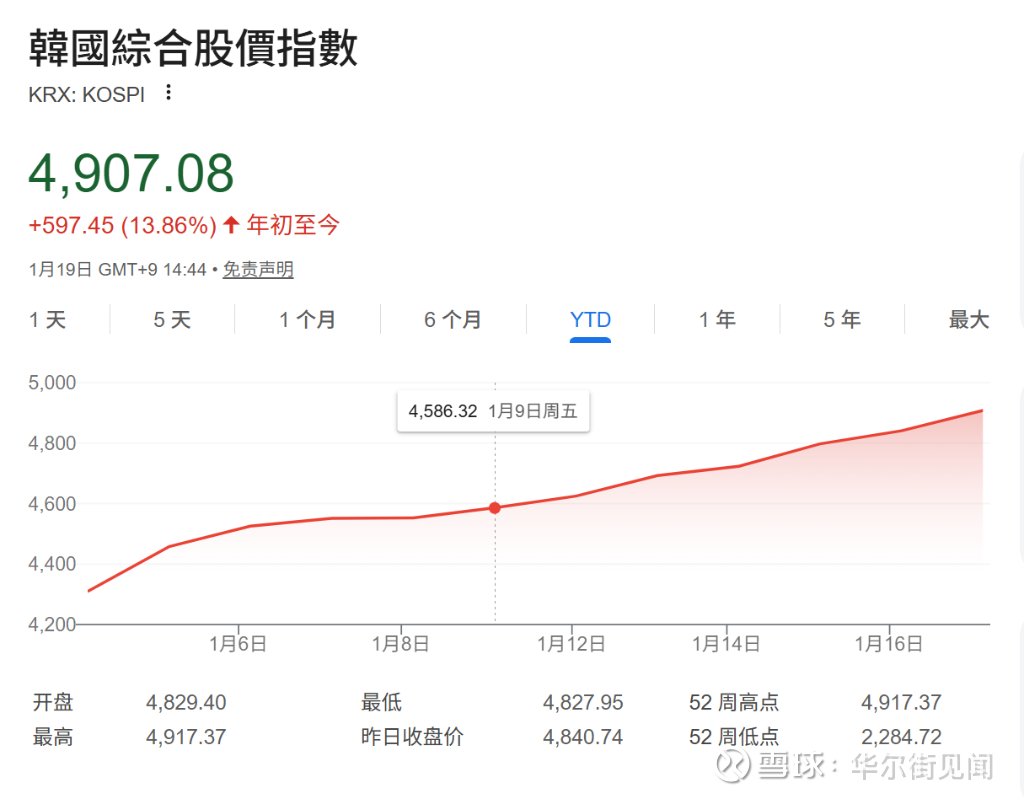Show the 最大 historical range
The height and width of the screenshot is (798, 1024).
[968, 319]
